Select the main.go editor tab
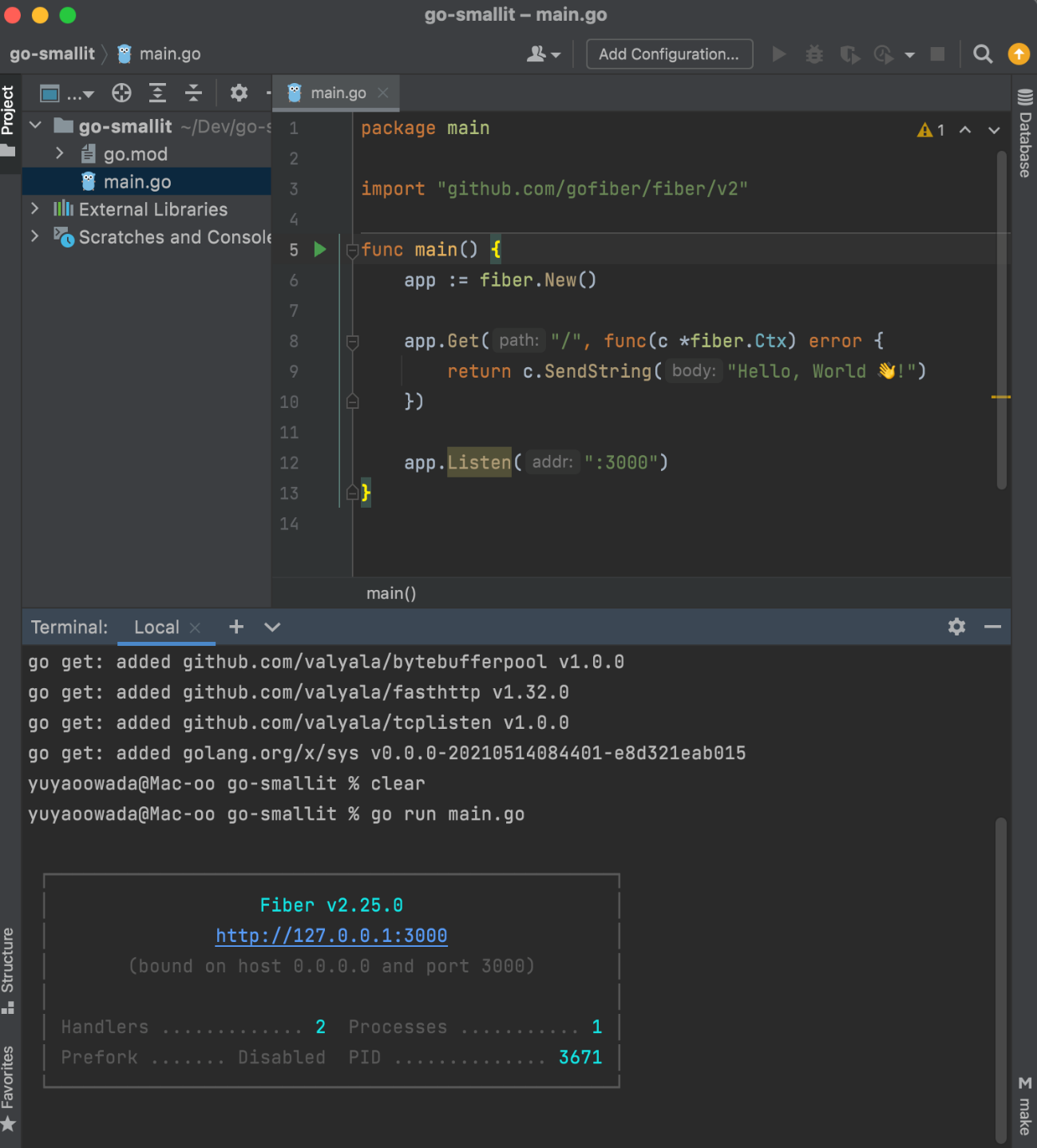The height and width of the screenshot is (1148, 1037). point(338,93)
